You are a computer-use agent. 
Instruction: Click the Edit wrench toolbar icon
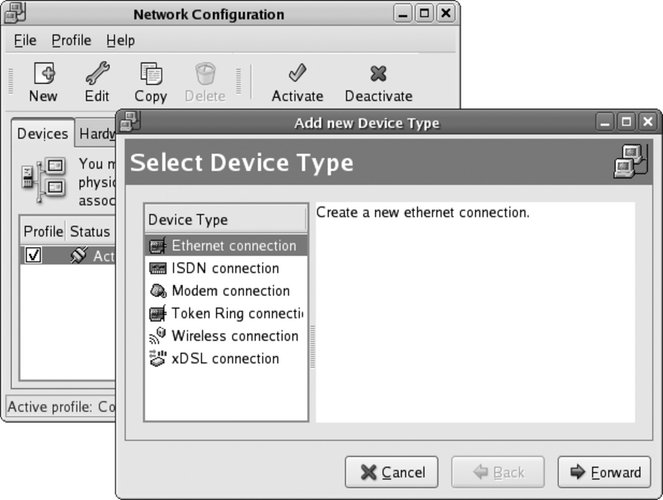pyautogui.click(x=97, y=75)
